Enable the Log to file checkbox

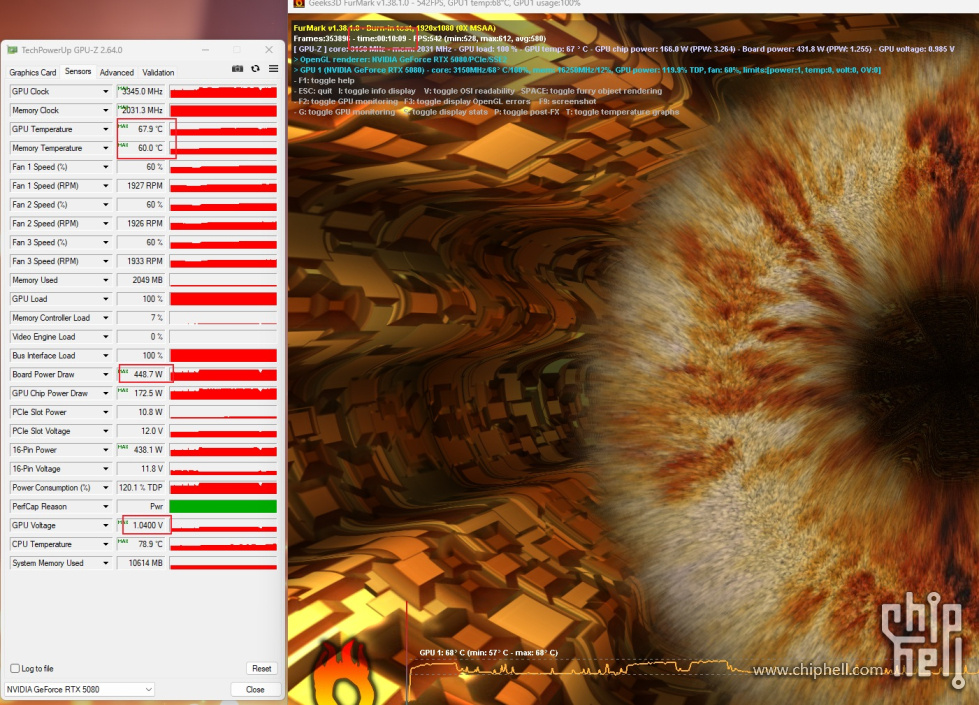click(15, 668)
